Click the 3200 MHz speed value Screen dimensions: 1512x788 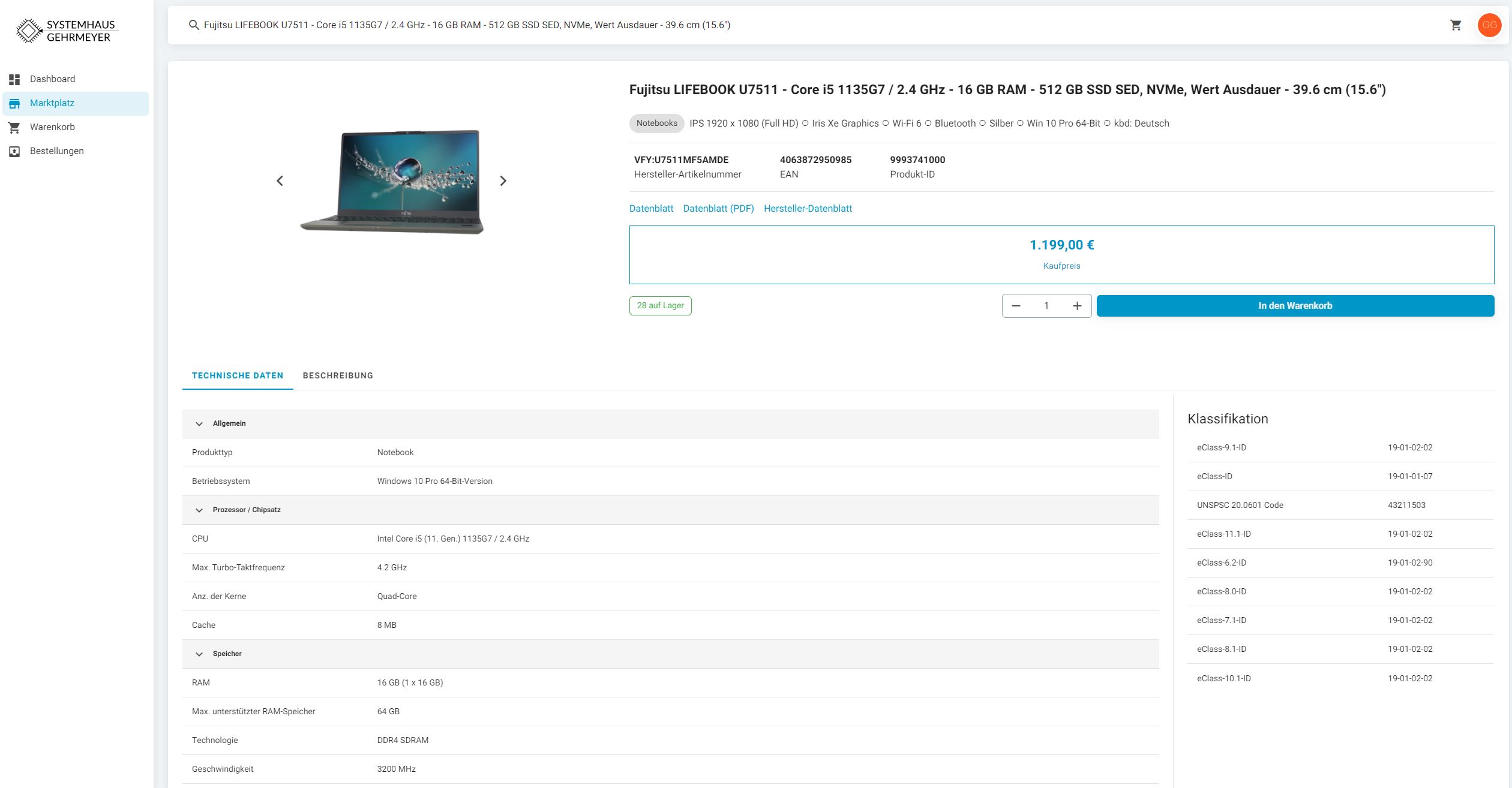pyautogui.click(x=396, y=769)
